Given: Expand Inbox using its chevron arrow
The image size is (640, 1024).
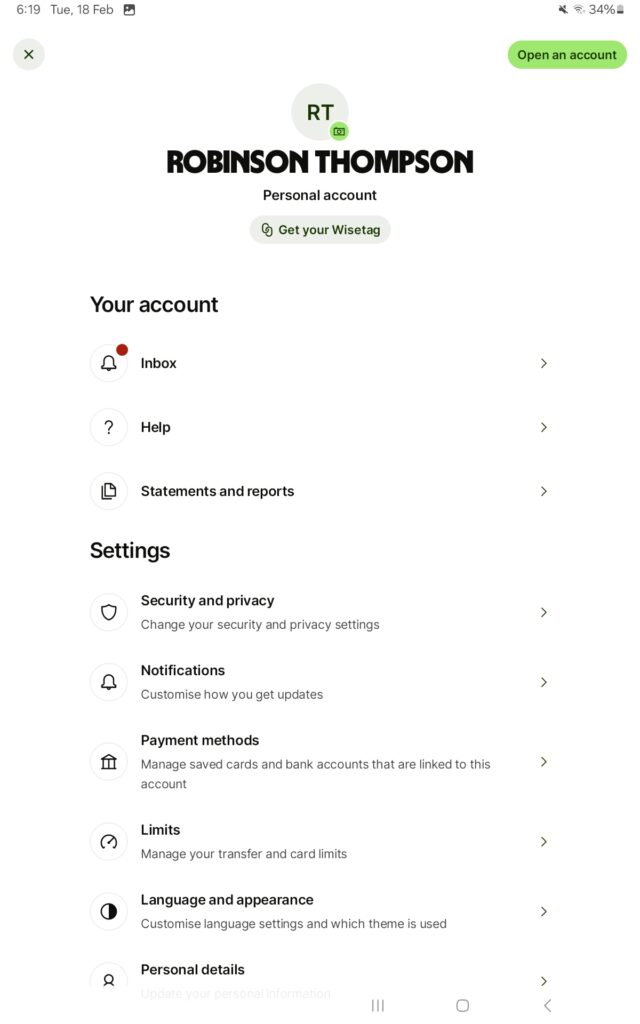Looking at the screenshot, I should [544, 363].
